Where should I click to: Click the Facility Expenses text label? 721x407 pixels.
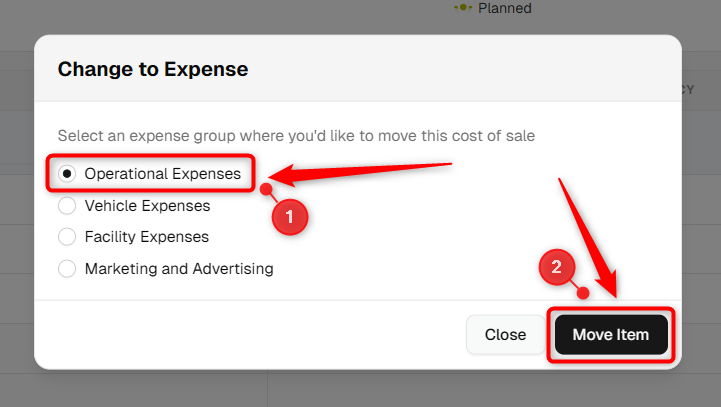147,237
